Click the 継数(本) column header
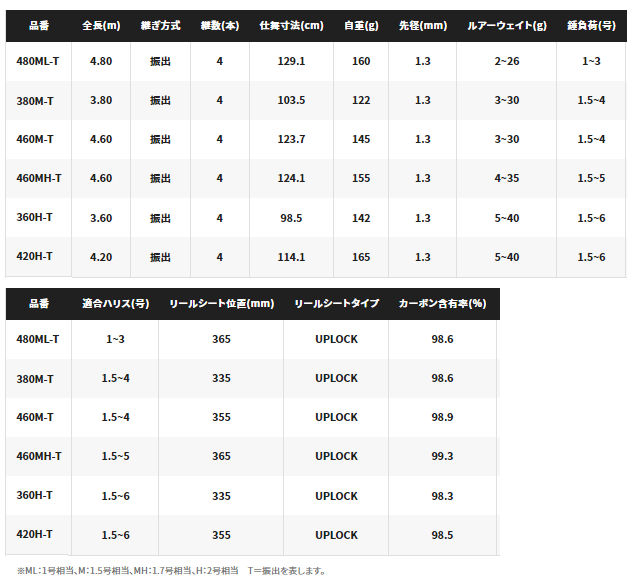The height and width of the screenshot is (585, 630). [x=220, y=26]
